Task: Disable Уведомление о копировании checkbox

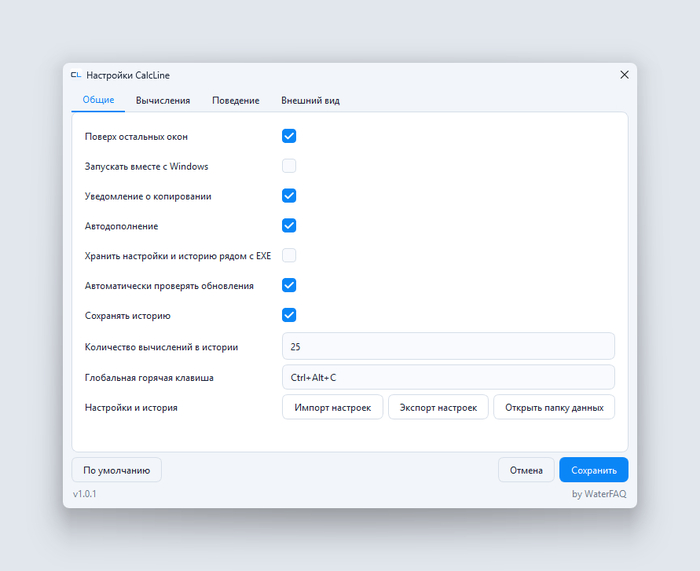Action: [289, 196]
